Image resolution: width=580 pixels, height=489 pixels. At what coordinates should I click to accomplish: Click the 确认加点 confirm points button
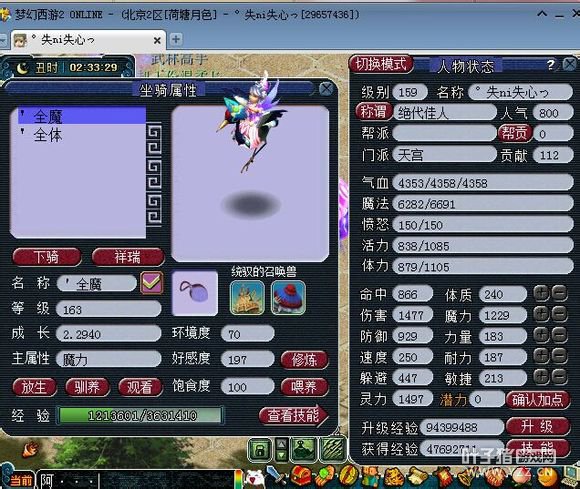(538, 400)
